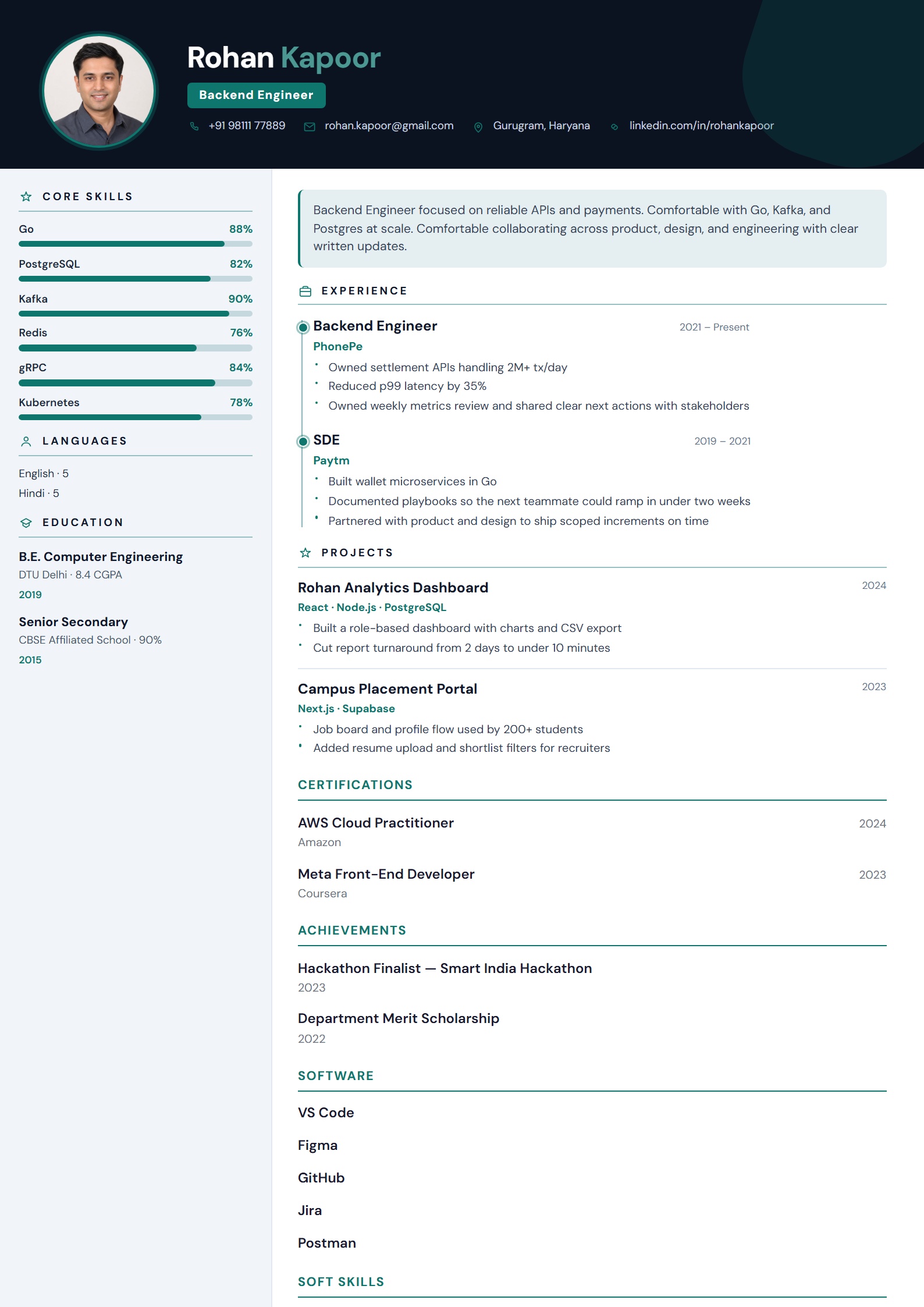Viewport: 924px width, 1307px height.
Task: Click the PostgreSQL skill progress bar
Action: pos(136,279)
